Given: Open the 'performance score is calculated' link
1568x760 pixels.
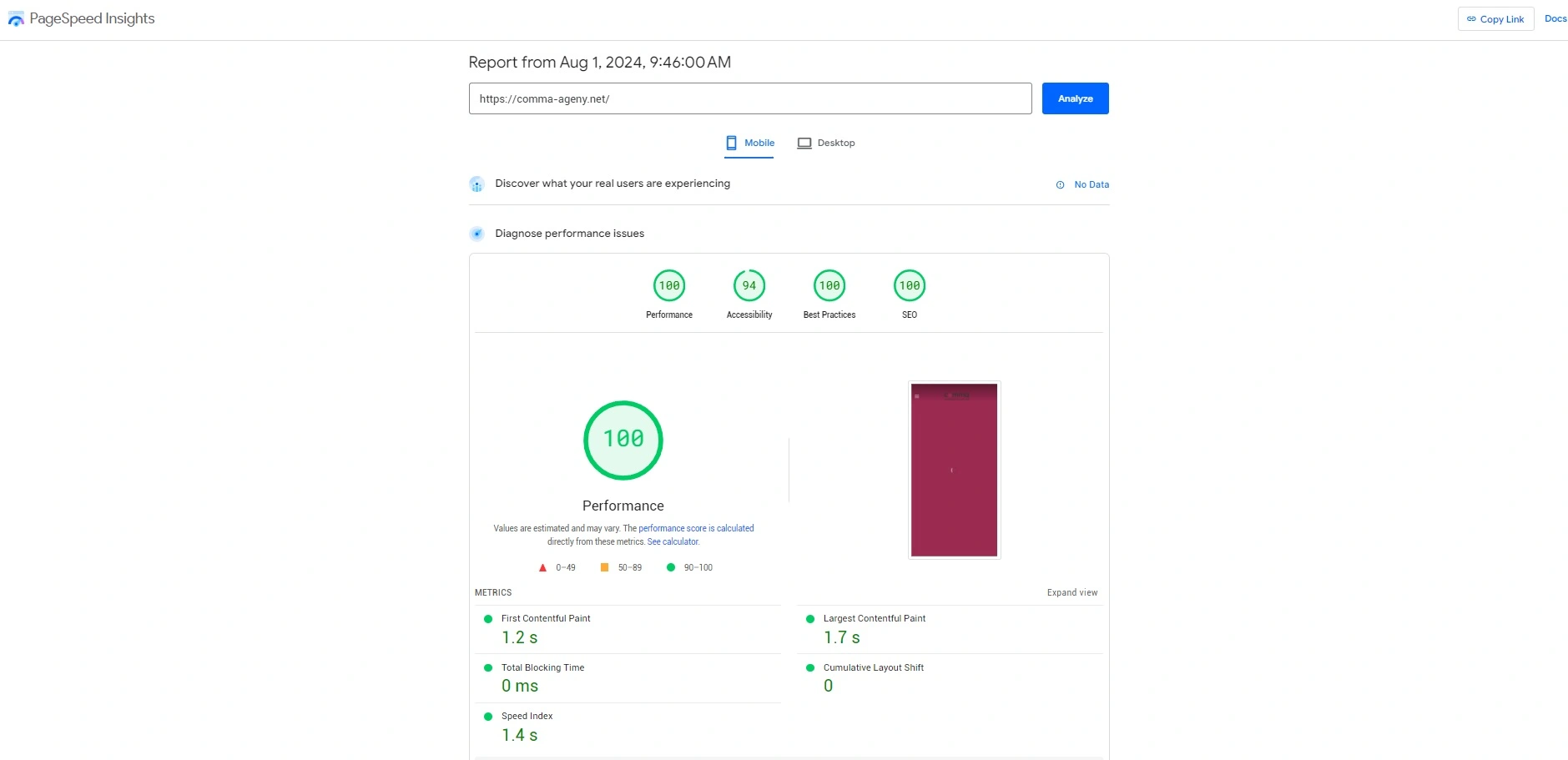Looking at the screenshot, I should pyautogui.click(x=696, y=528).
